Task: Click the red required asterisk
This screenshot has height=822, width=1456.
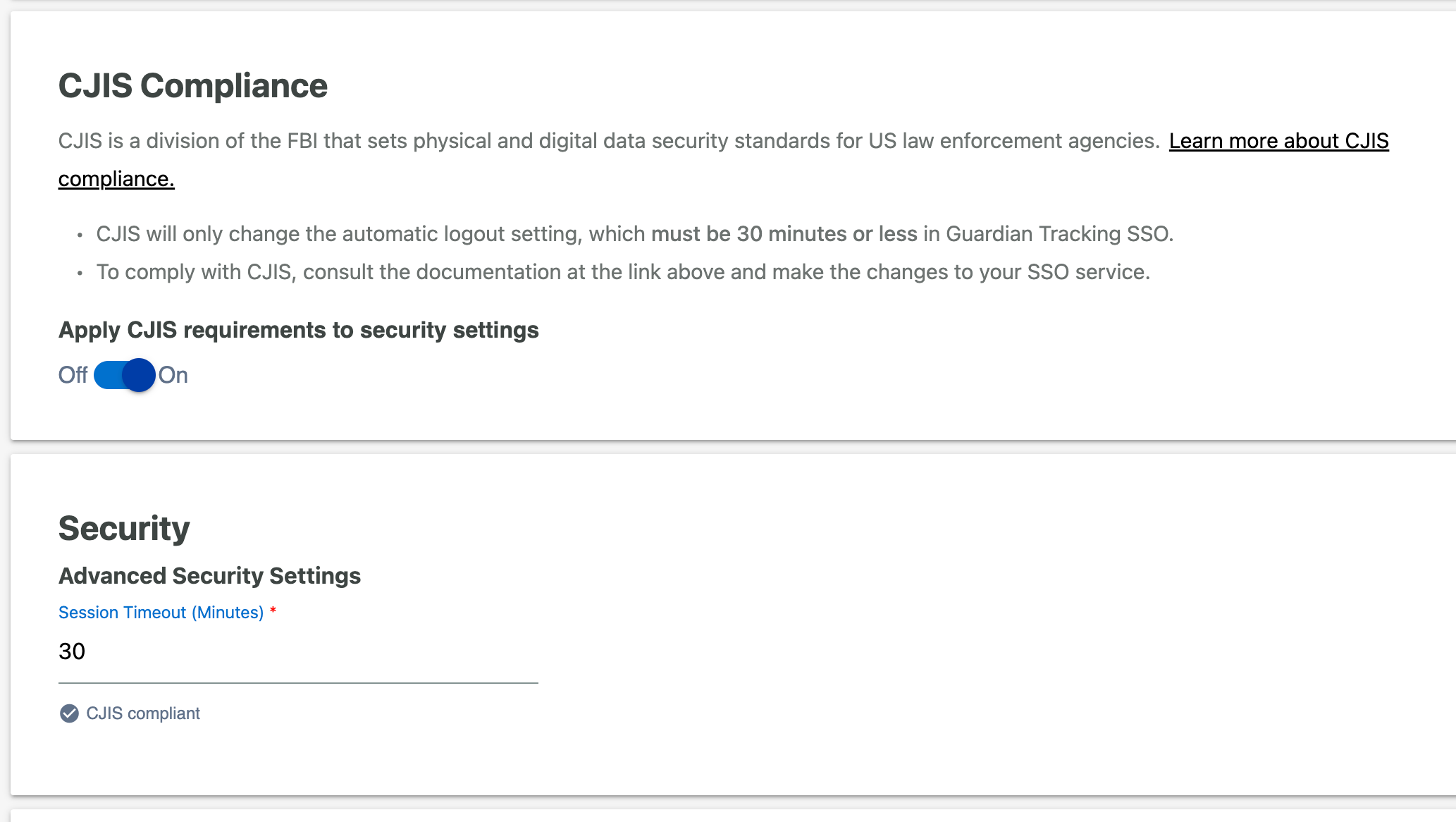Action: (x=273, y=611)
